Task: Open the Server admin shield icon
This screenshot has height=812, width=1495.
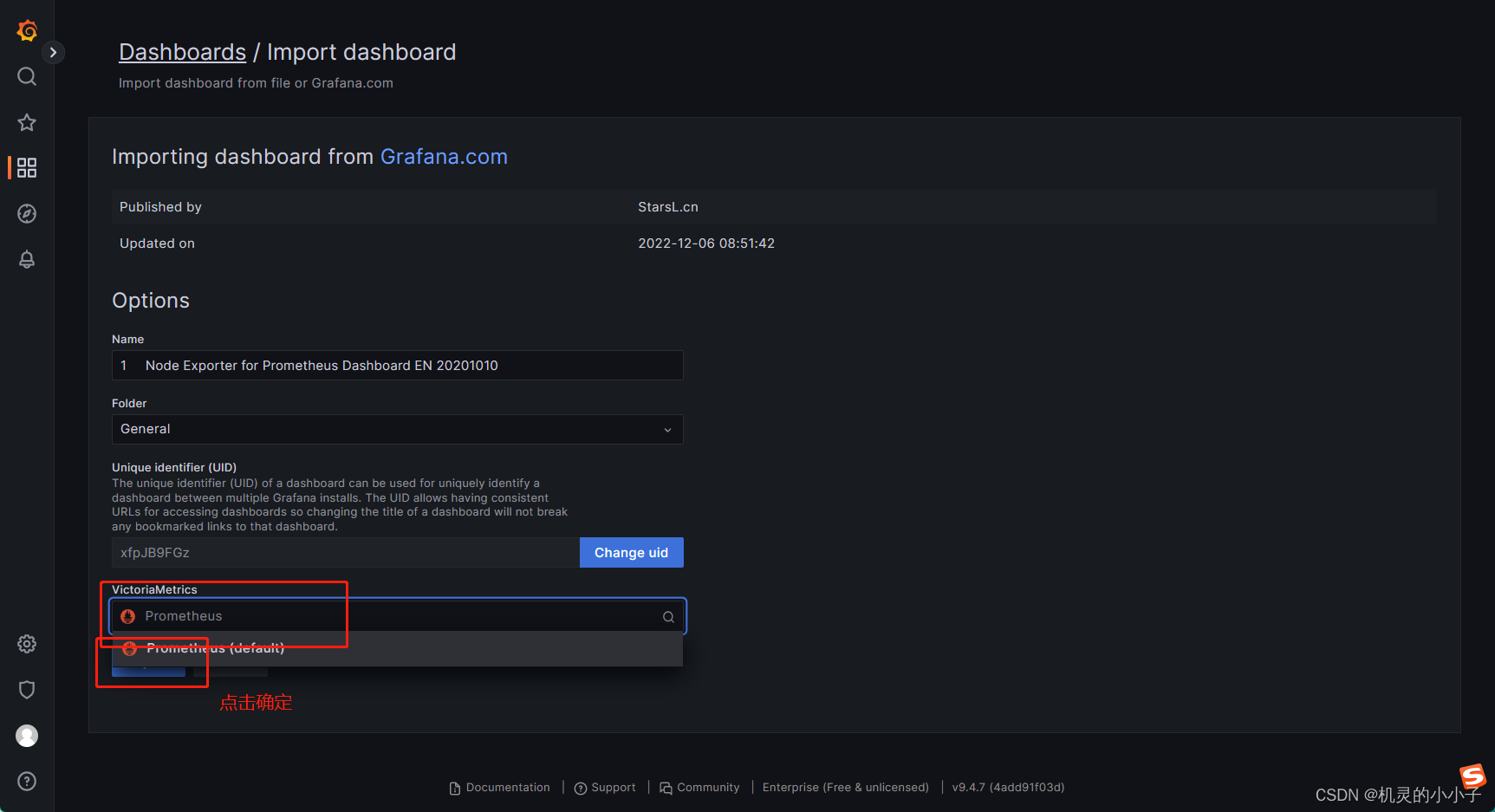Action: coord(27,690)
